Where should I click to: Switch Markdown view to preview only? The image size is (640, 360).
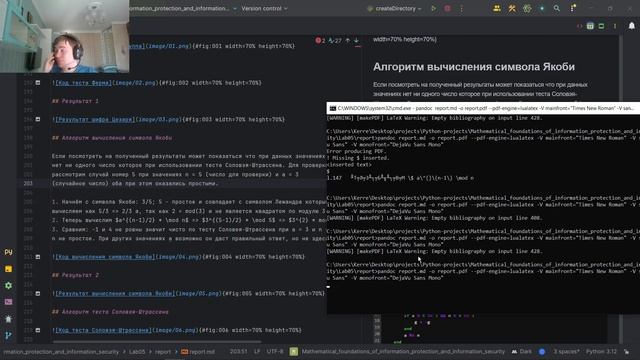click(x=601, y=26)
